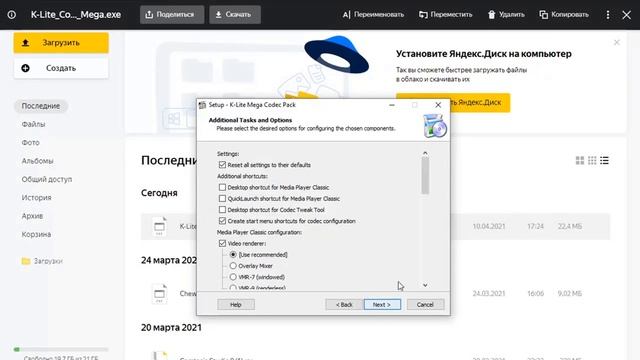Open Общий доступ in sidebar

[47, 179]
